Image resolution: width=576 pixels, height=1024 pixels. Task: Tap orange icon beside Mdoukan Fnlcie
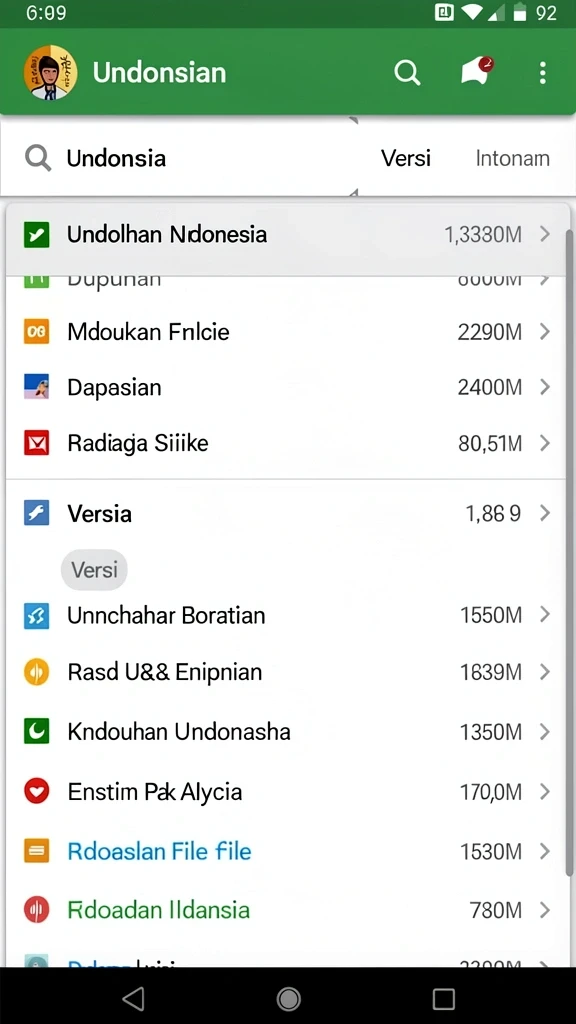[37, 332]
